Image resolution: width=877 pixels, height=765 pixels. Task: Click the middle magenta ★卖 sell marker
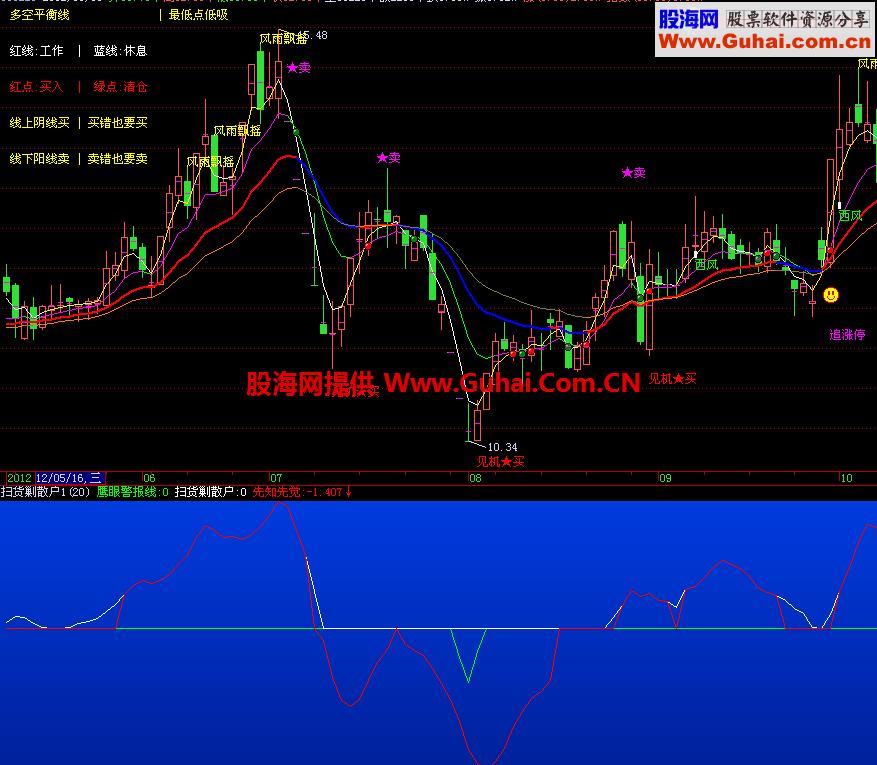(388, 158)
